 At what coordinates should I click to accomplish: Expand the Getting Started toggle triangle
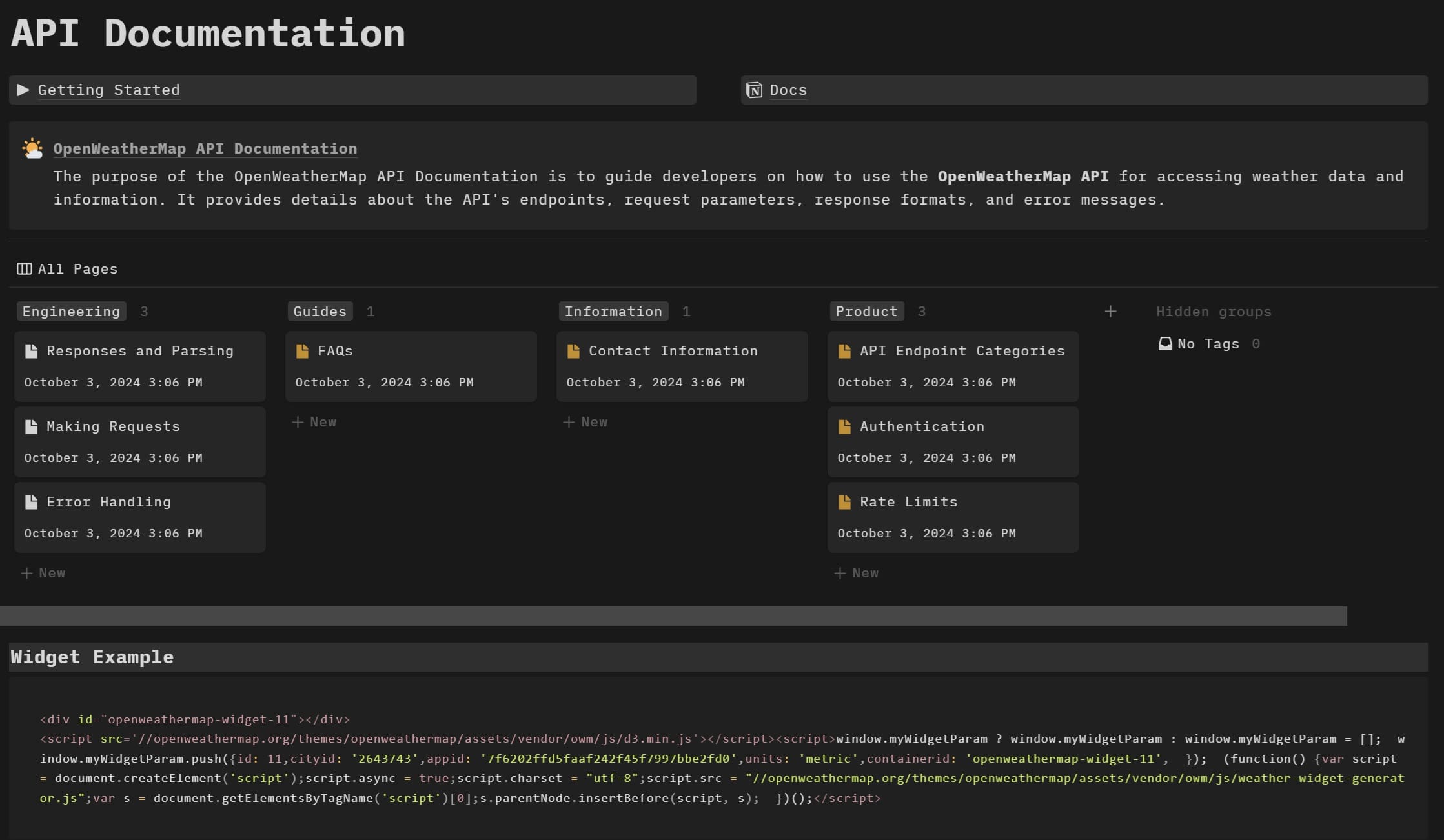23,90
